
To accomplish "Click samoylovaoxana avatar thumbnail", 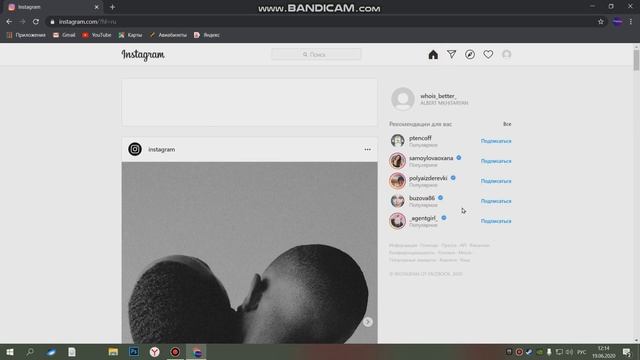I will coord(398,161).
